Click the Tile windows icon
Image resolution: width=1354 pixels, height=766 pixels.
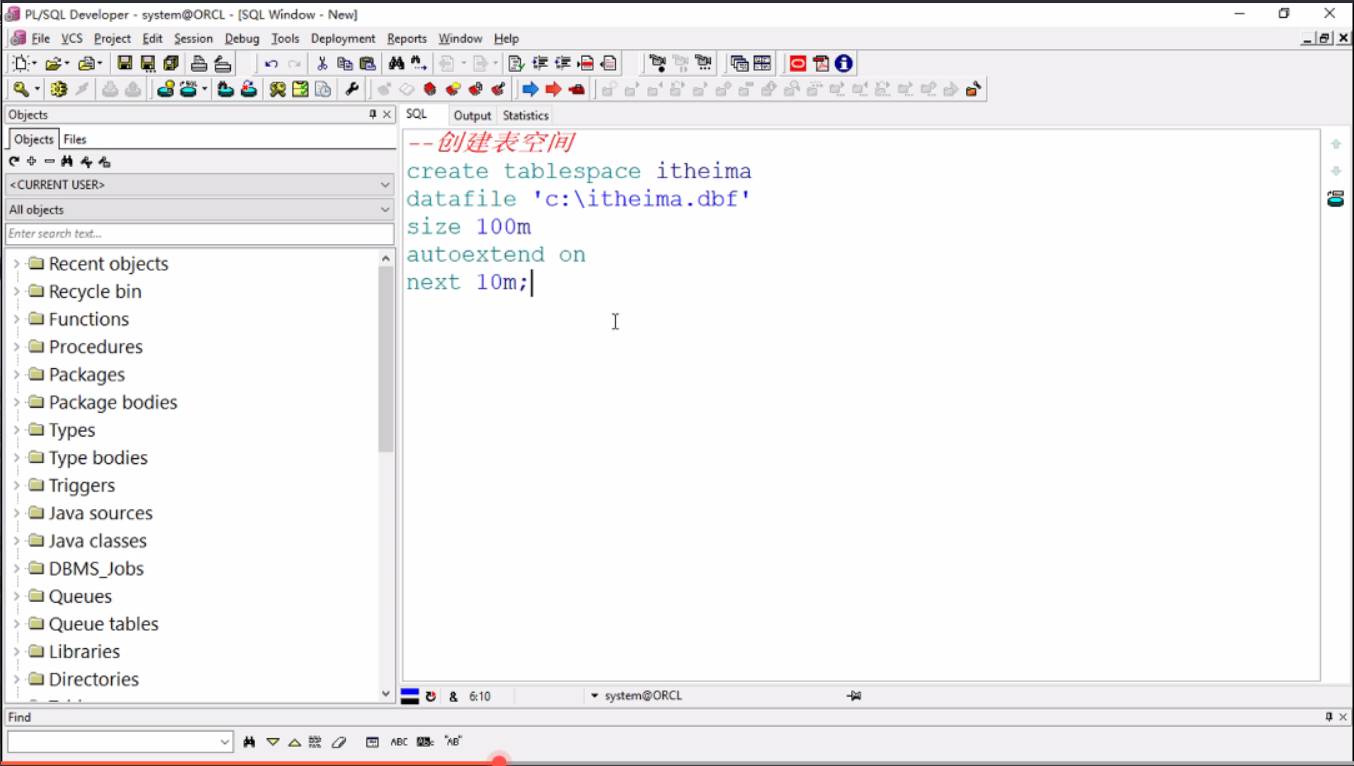pos(762,63)
